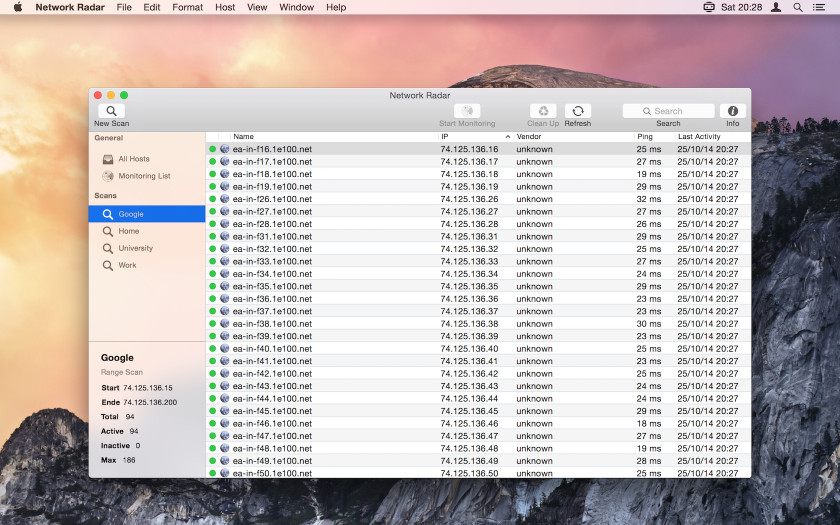Screen dimensions: 840x525
Task: Click the Max value 186
Action: click(129, 460)
